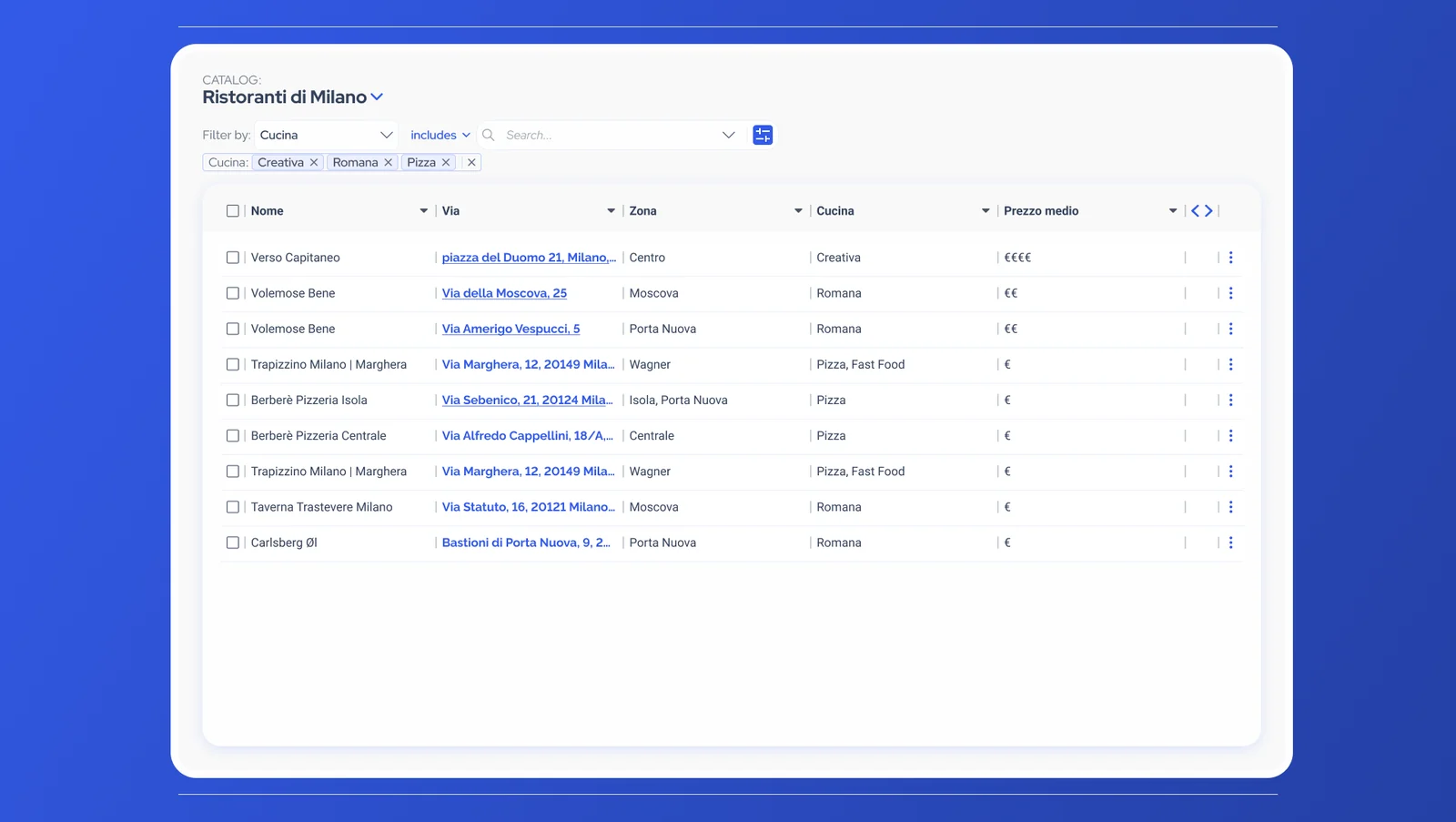Follow the Via Amerigo Vespucci, 5 link

[x=511, y=329]
